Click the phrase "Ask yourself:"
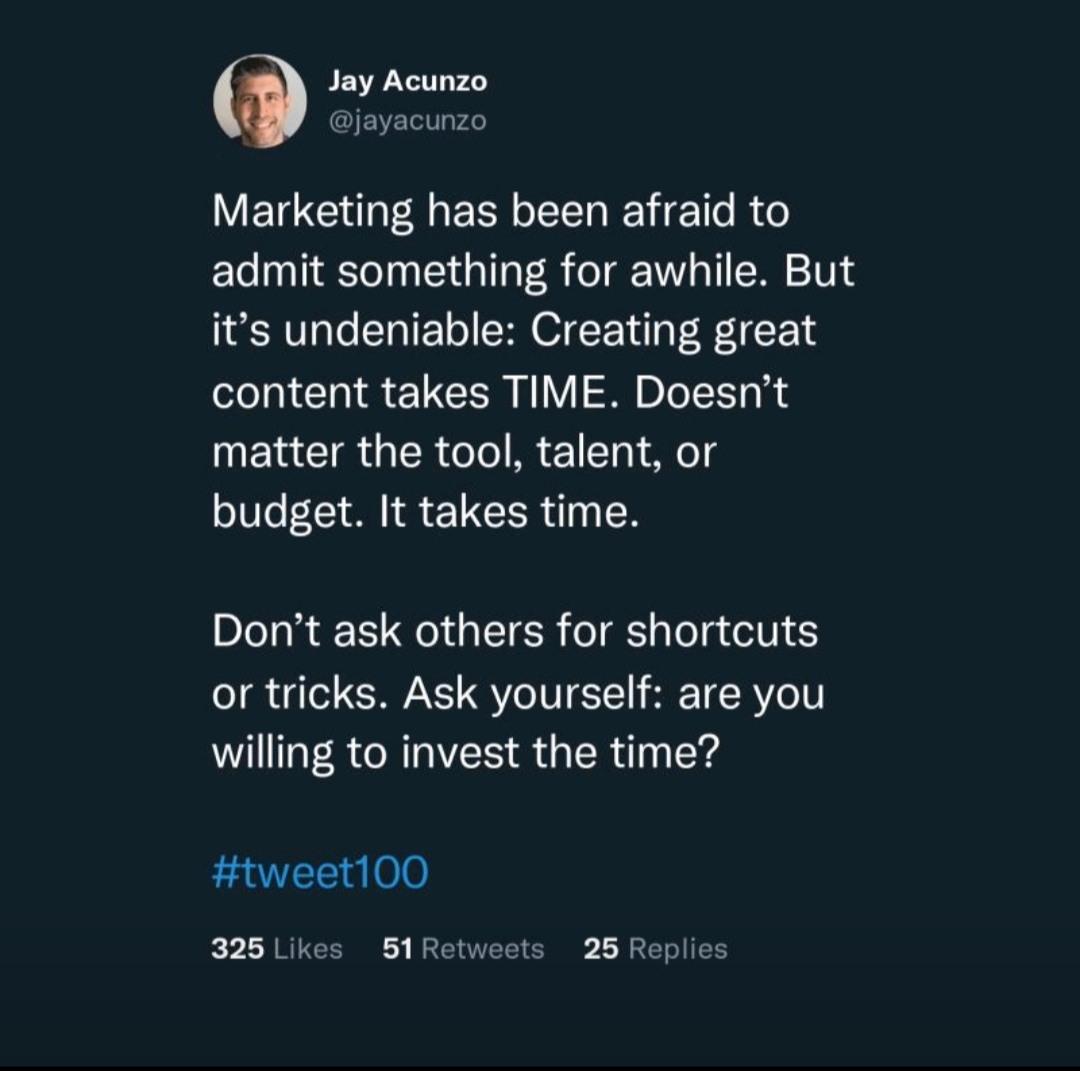Screen dimensions: 1080x1071 pos(535,692)
